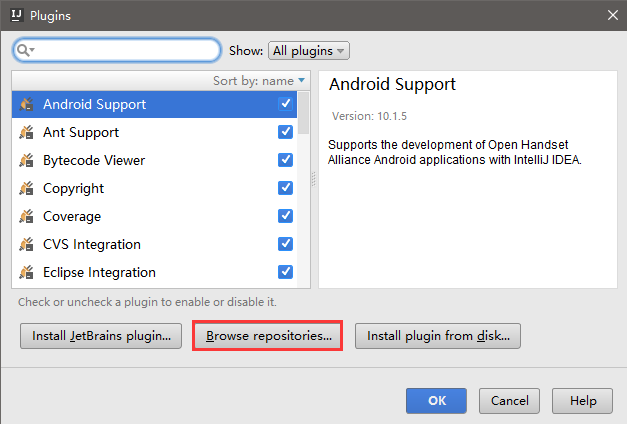Open the search magnifier history icon
Screen dimensions: 627x424
tap(26, 50)
